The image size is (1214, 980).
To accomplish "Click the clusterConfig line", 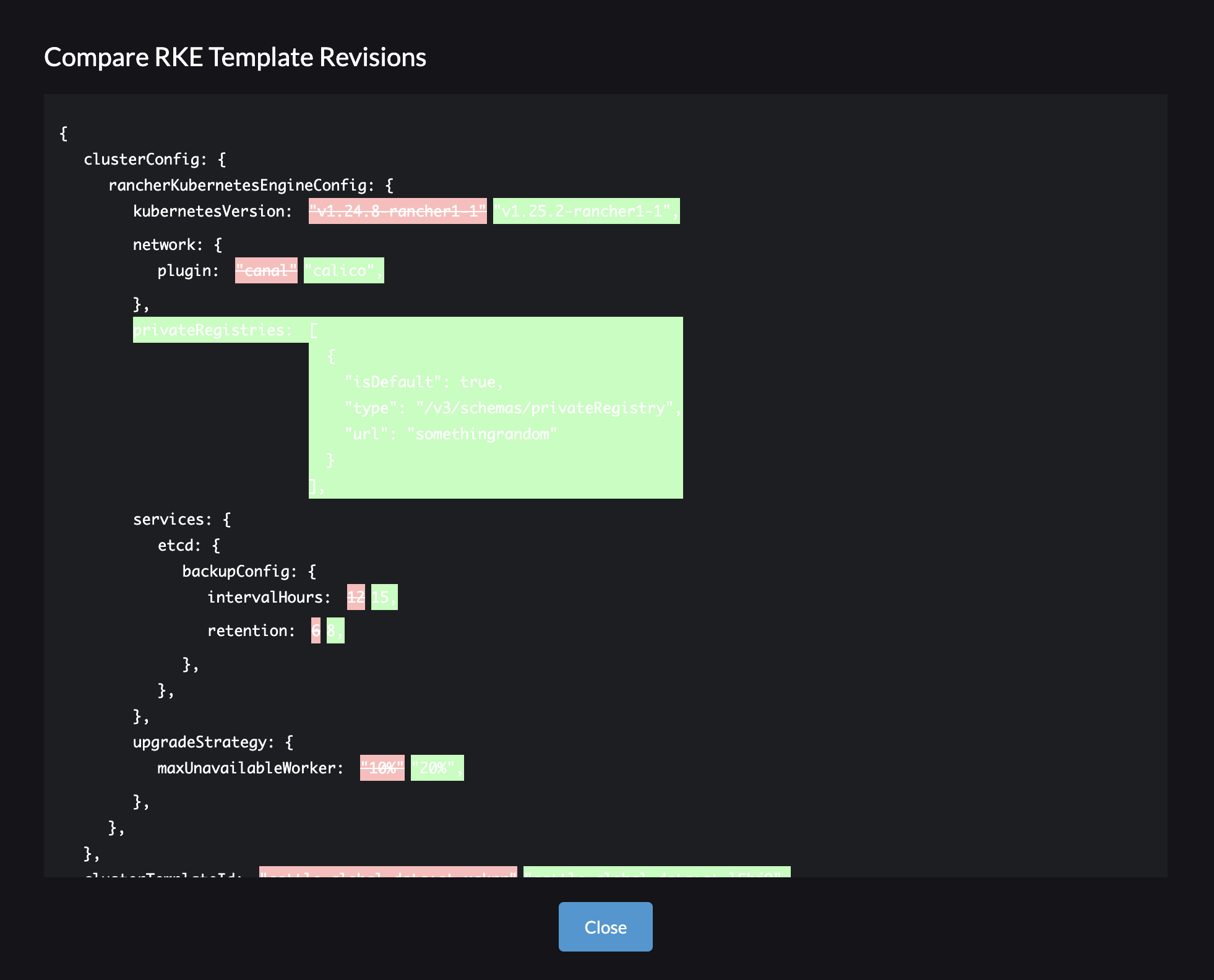I will point(155,159).
